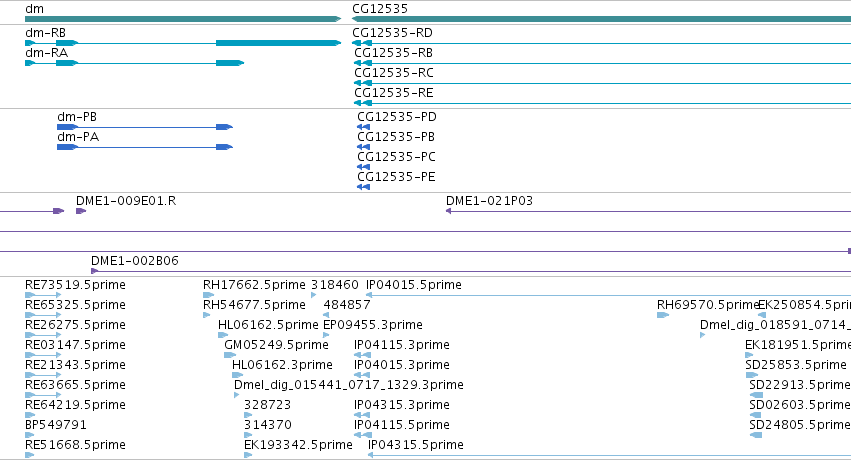Open the CG12535 gene label
This screenshot has height=460, width=851.
(380, 9)
